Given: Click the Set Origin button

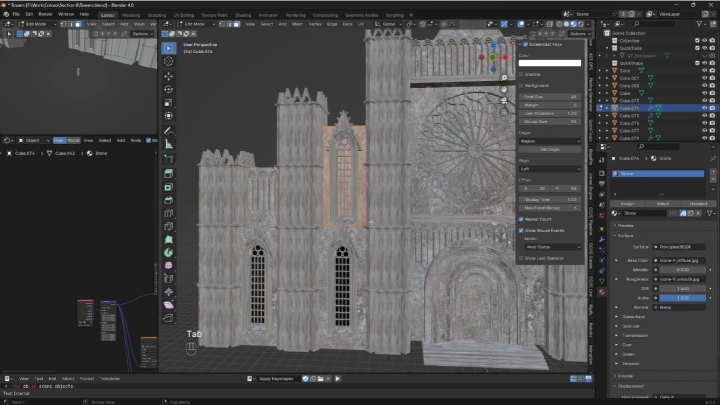Looking at the screenshot, I should coord(550,150).
